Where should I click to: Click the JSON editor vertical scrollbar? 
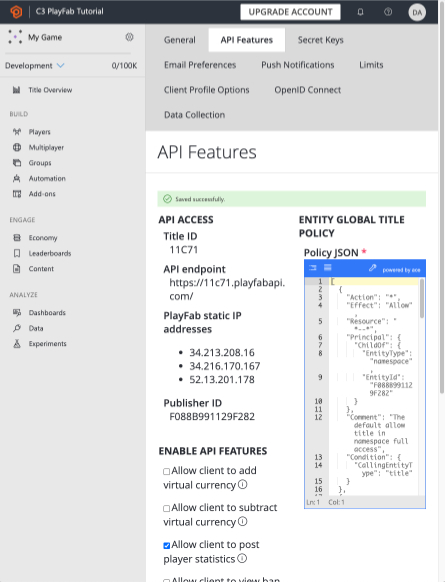[422, 298]
